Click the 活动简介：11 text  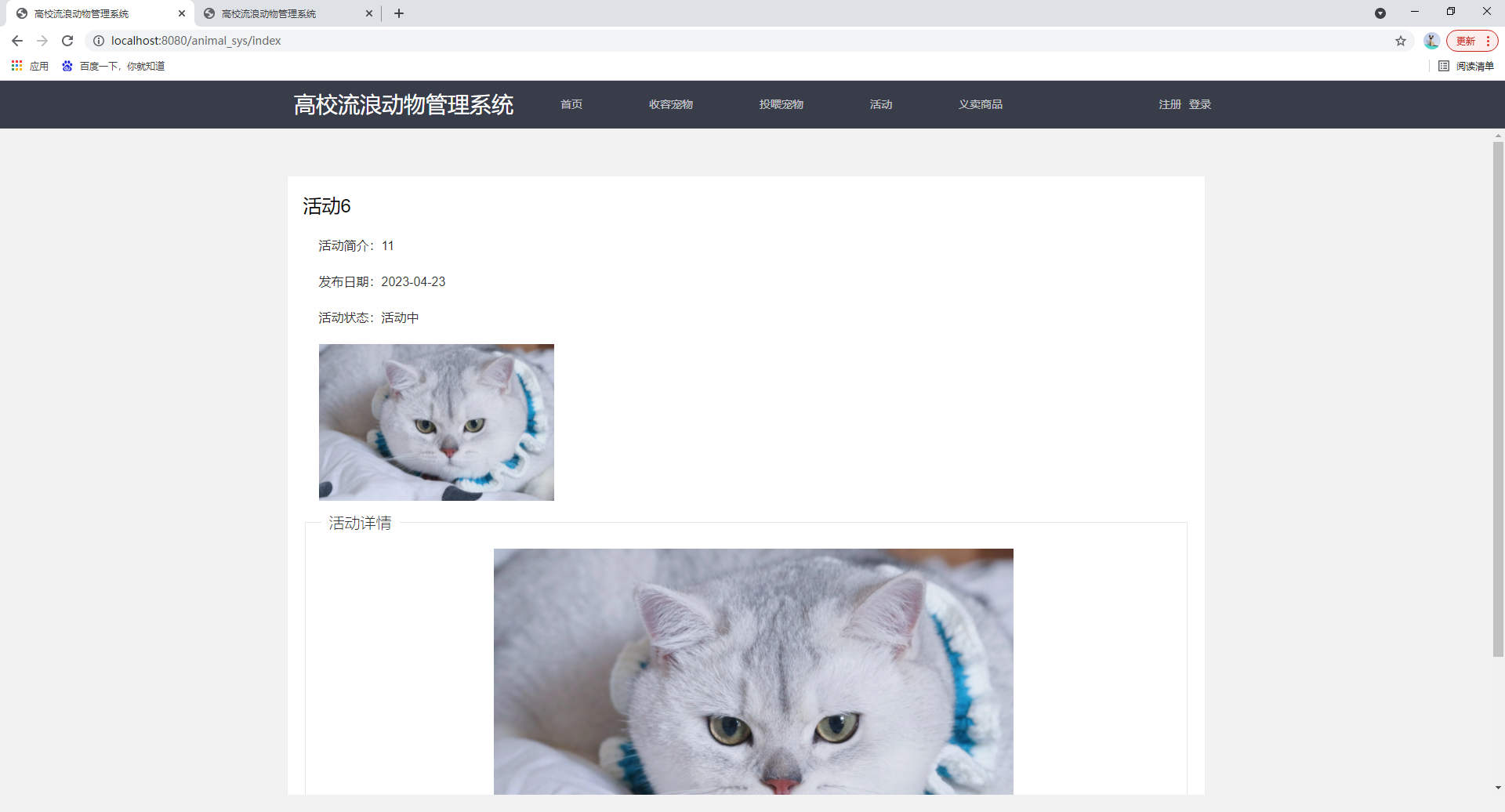point(356,245)
